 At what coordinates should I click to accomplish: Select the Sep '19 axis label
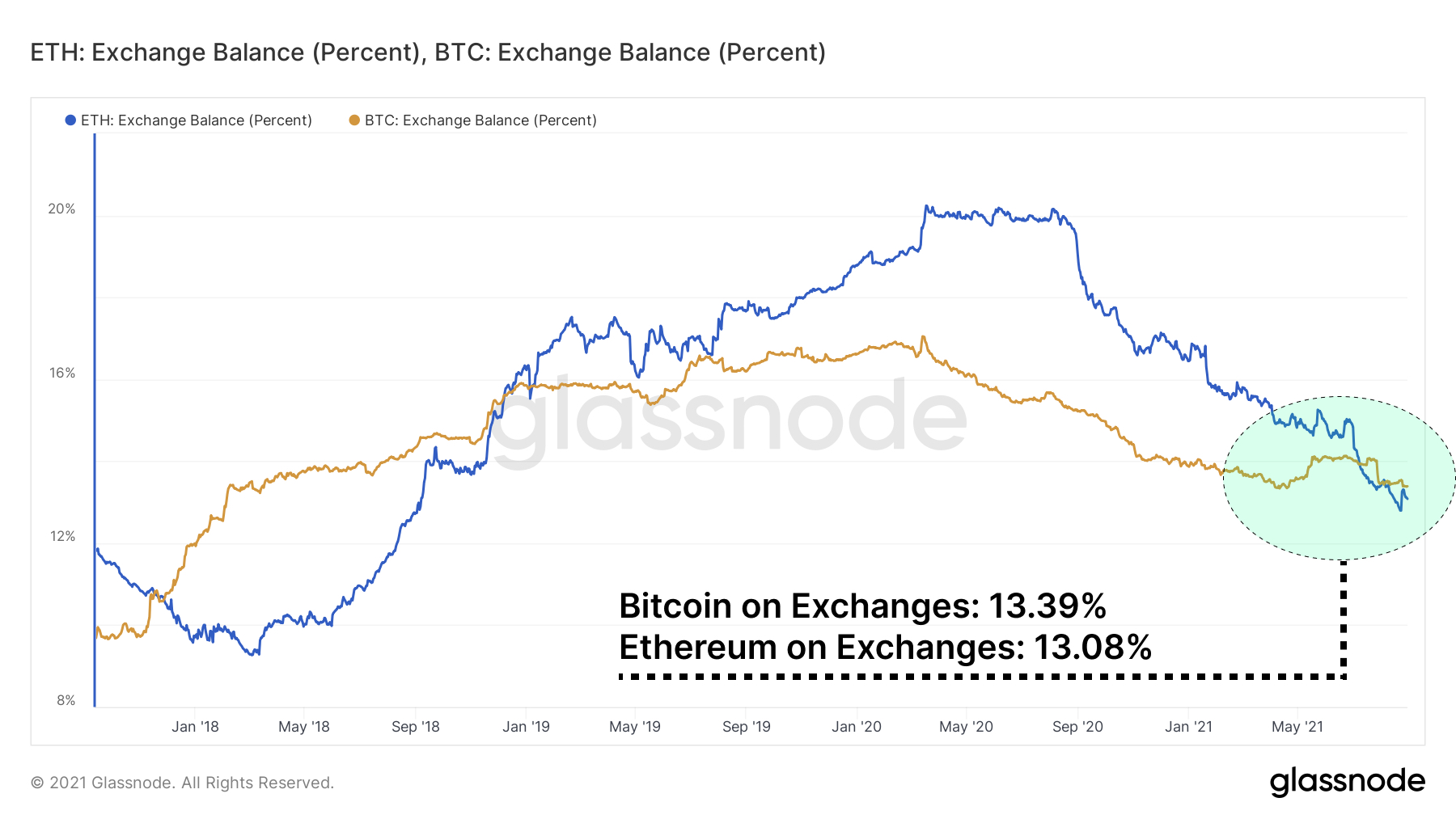pyautogui.click(x=747, y=726)
